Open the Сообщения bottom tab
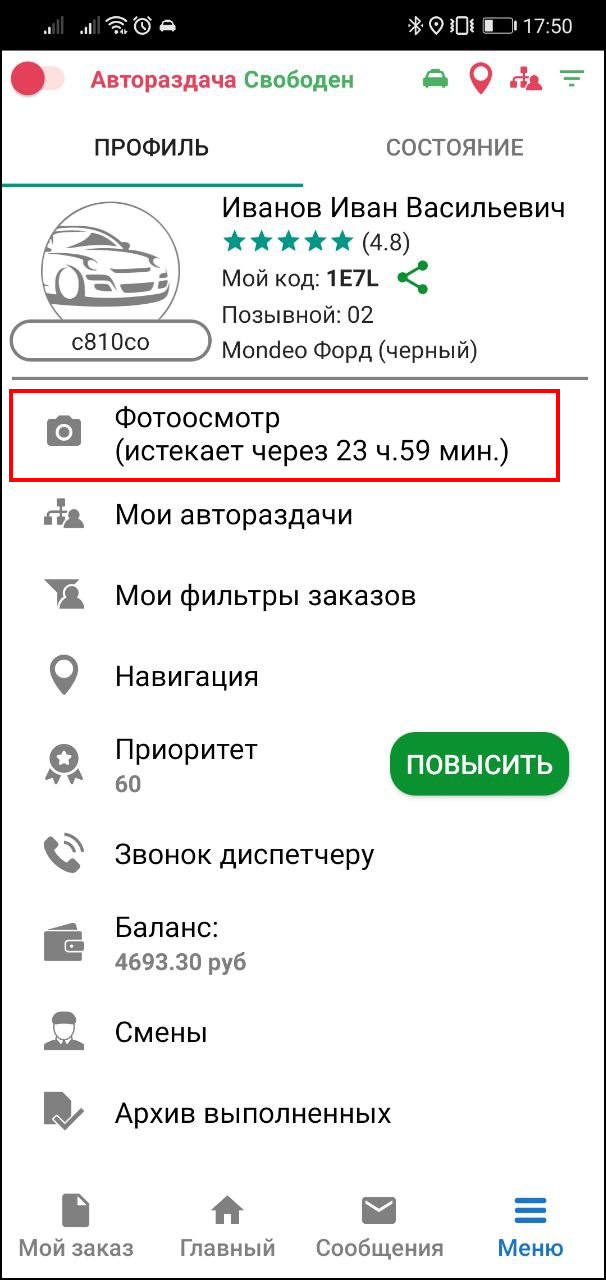This screenshot has width=606, height=1280. coord(379,1225)
